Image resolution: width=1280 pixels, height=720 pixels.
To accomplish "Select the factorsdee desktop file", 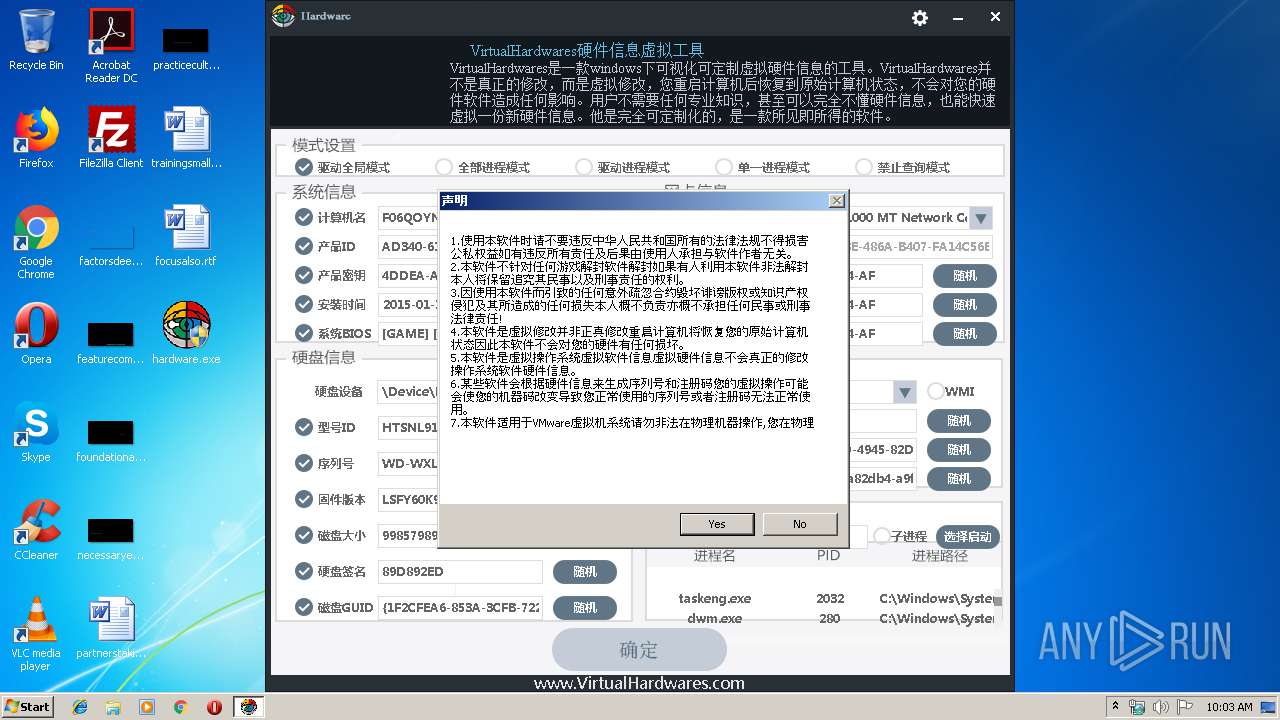I will click(111, 243).
